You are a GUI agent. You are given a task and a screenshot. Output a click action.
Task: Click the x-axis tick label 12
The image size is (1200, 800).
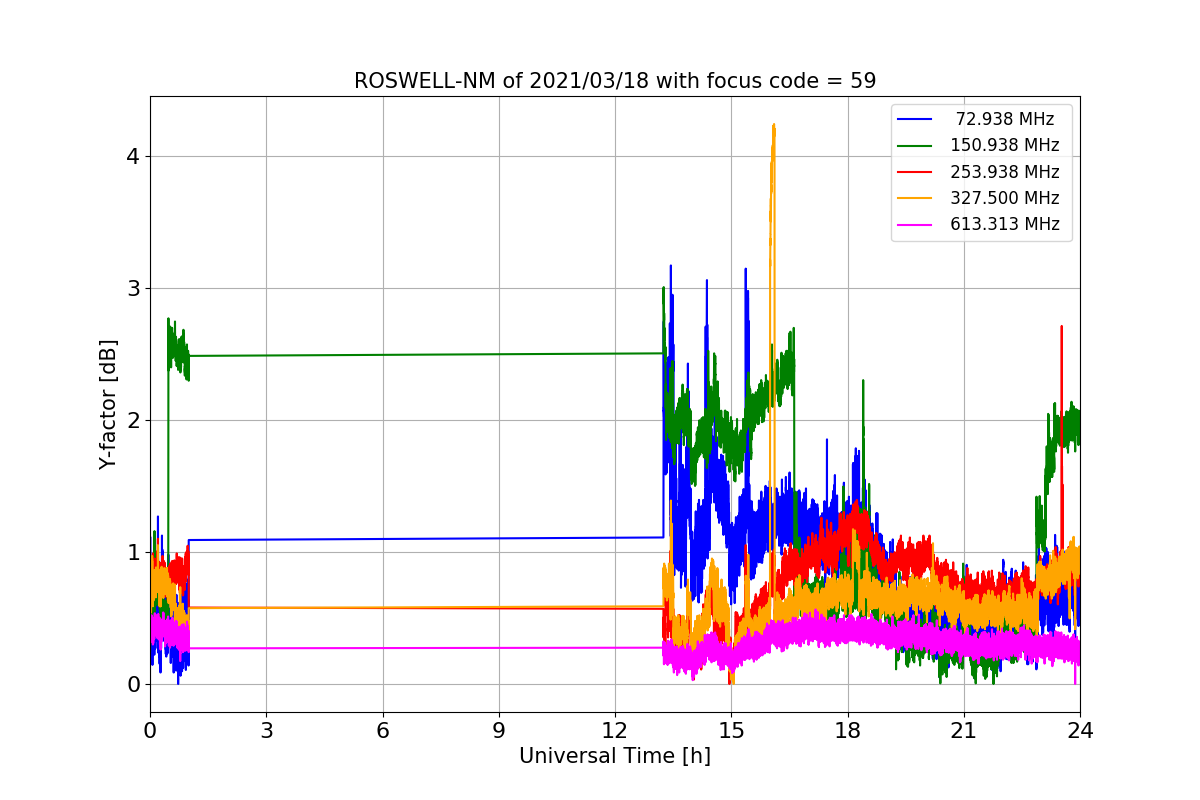tap(615, 730)
